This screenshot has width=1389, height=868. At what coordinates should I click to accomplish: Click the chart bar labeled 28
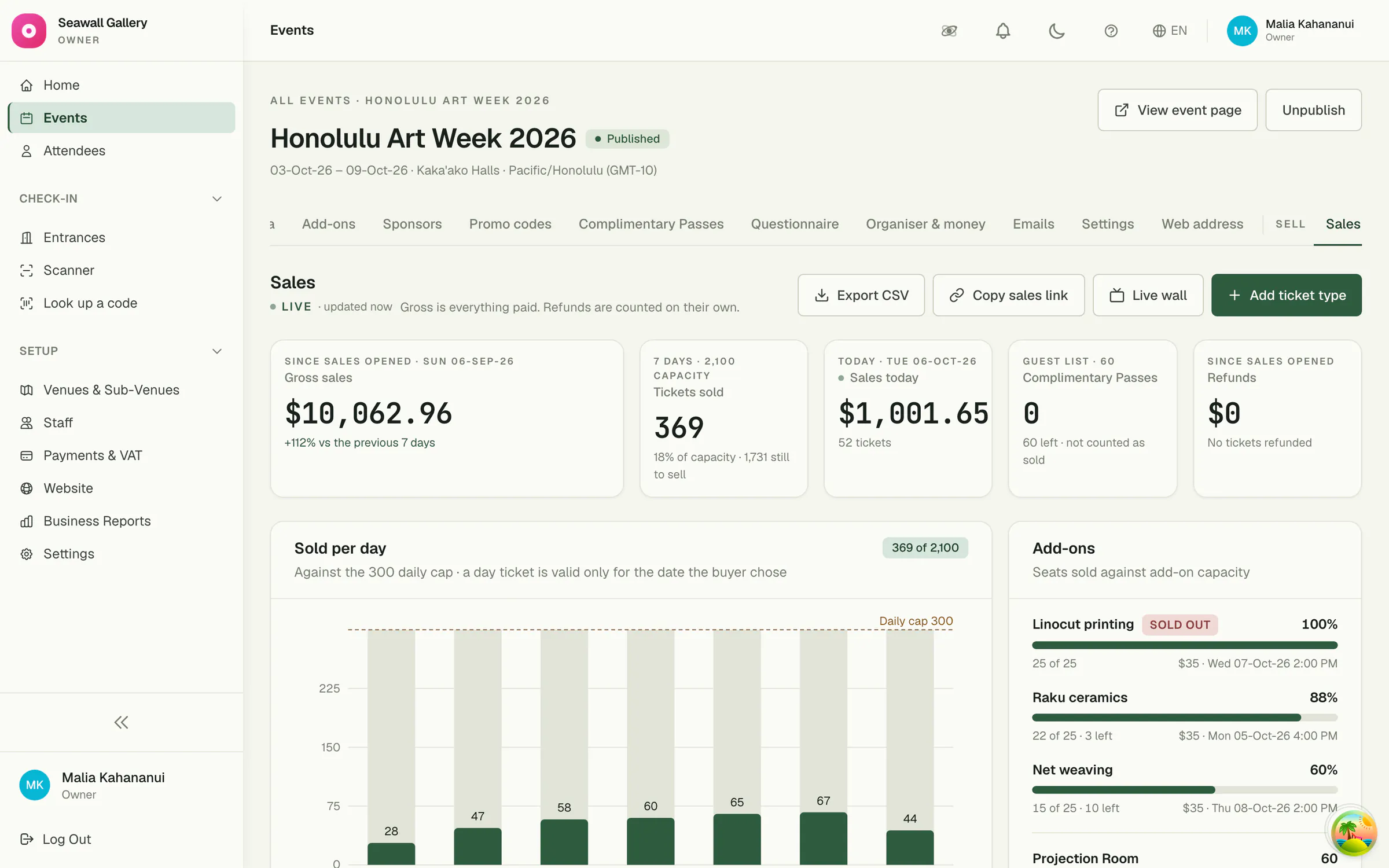(391, 854)
